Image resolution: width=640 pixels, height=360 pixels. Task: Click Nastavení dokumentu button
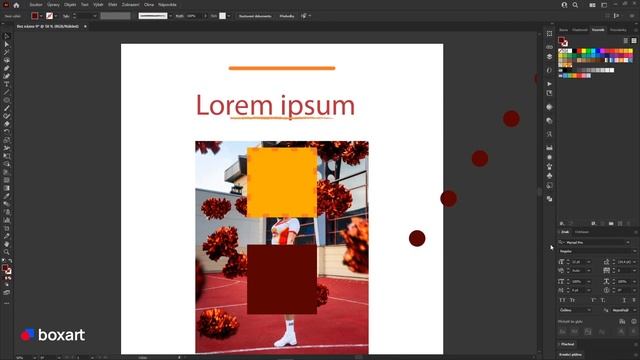[255, 16]
